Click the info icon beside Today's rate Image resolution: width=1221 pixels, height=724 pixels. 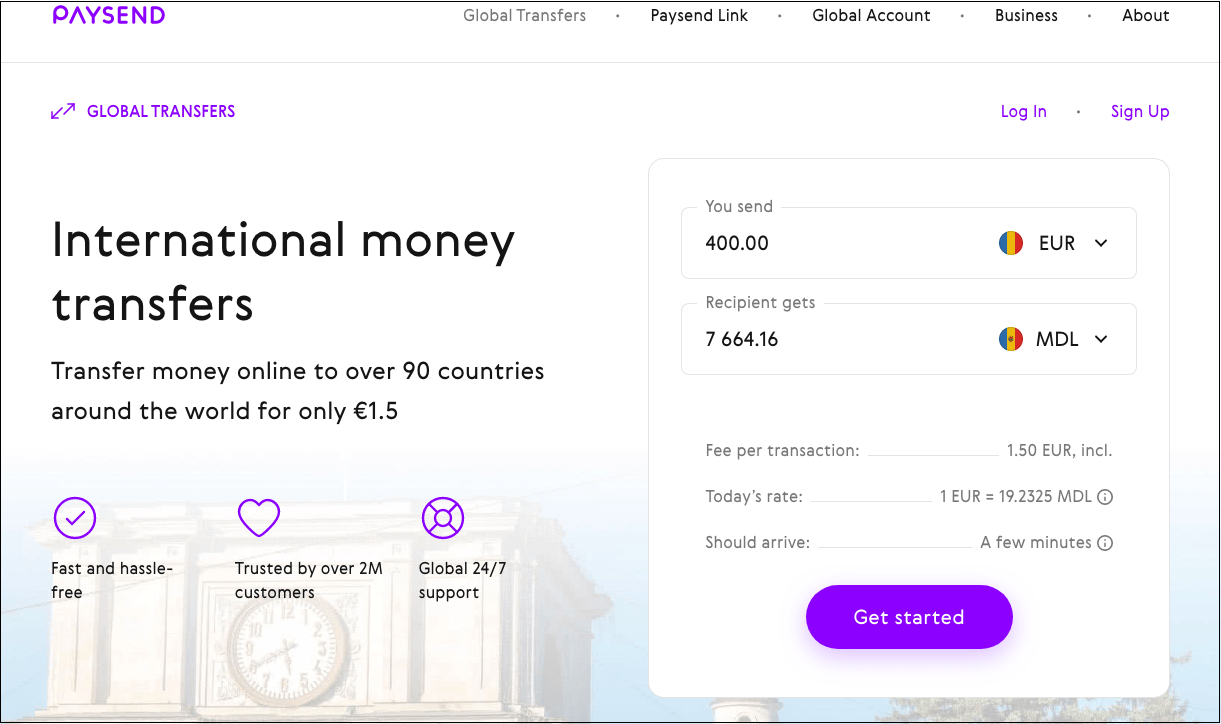click(x=1105, y=497)
